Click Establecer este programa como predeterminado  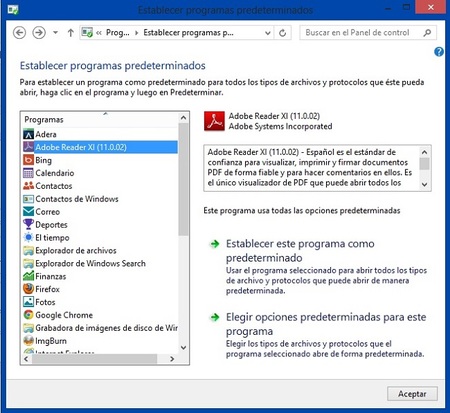point(300,251)
